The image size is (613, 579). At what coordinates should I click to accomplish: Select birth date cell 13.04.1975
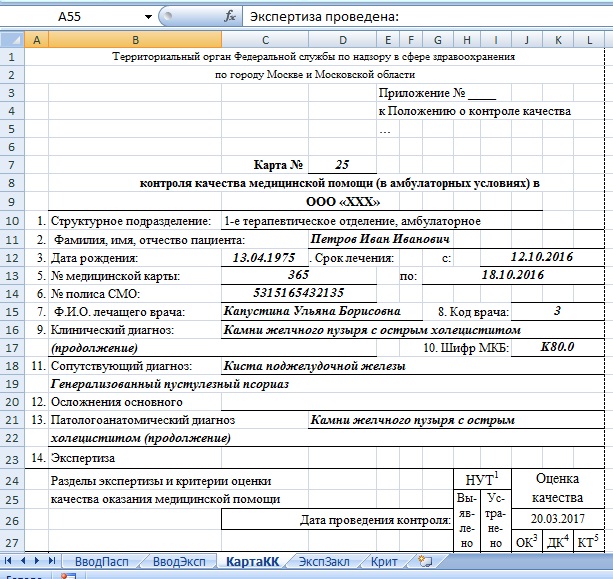264,258
